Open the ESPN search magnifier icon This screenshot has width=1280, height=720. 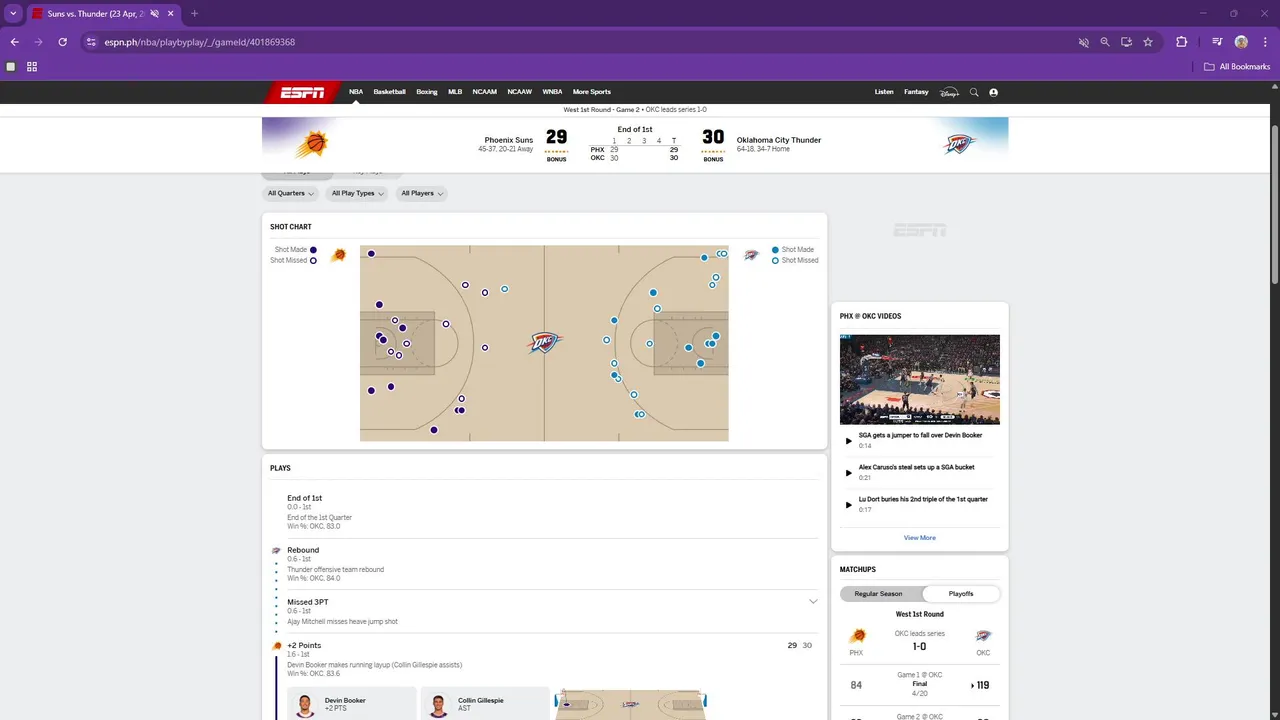[x=974, y=92]
